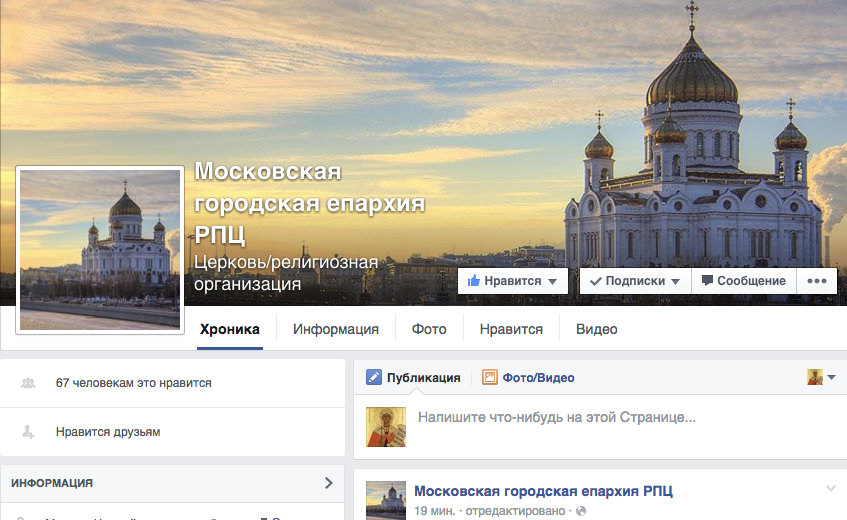Image resolution: width=847 pixels, height=520 pixels.
Task: Open the post-as identity selector dropdown
Action: click(x=822, y=377)
